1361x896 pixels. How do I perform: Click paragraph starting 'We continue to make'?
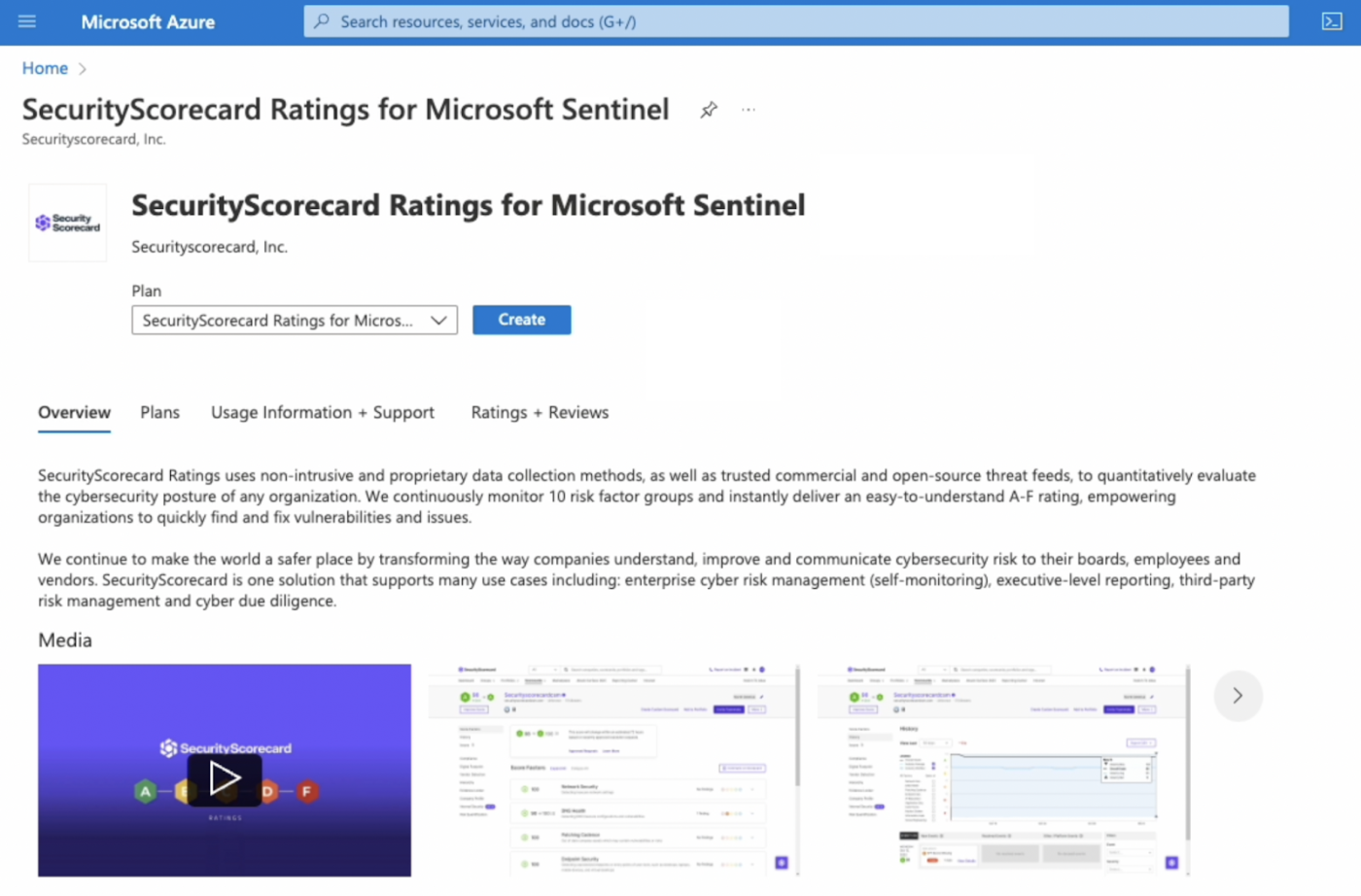coord(646,580)
